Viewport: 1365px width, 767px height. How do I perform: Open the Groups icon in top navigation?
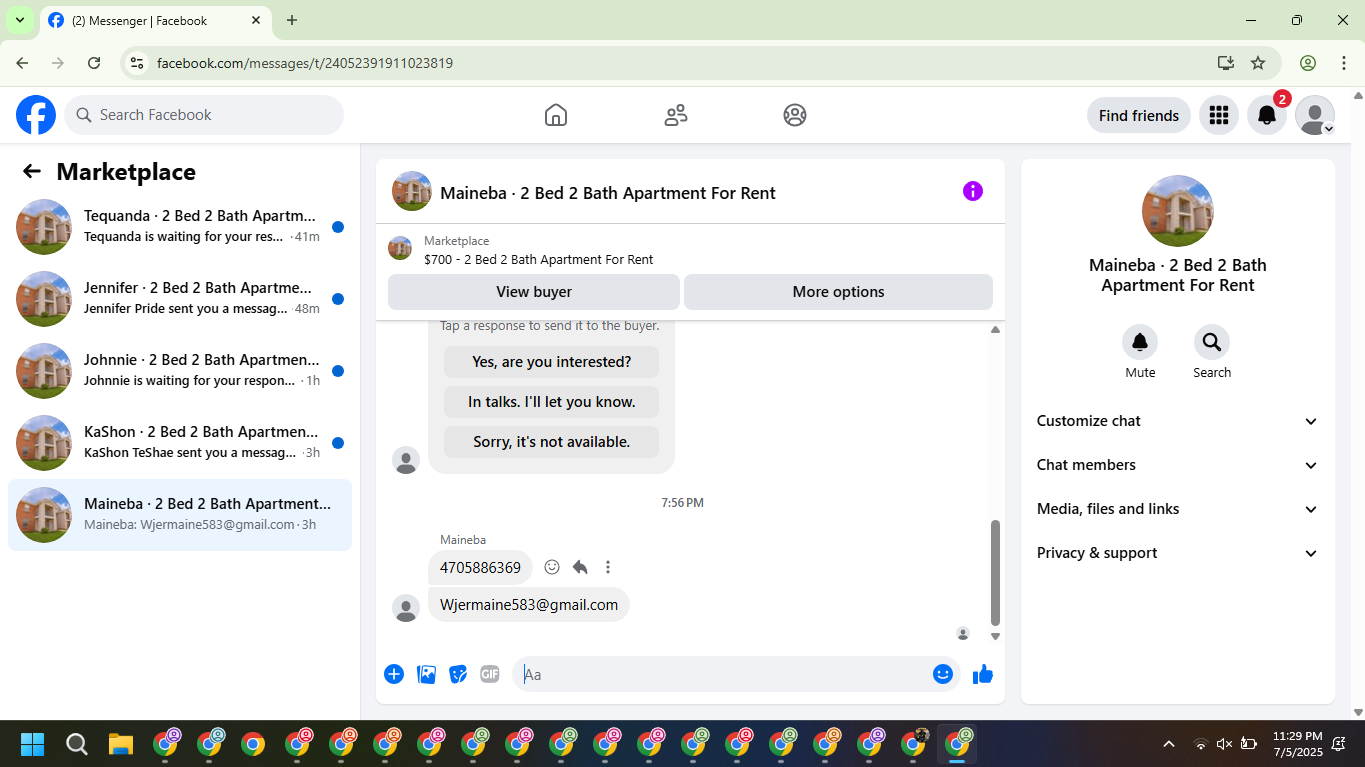pos(795,115)
